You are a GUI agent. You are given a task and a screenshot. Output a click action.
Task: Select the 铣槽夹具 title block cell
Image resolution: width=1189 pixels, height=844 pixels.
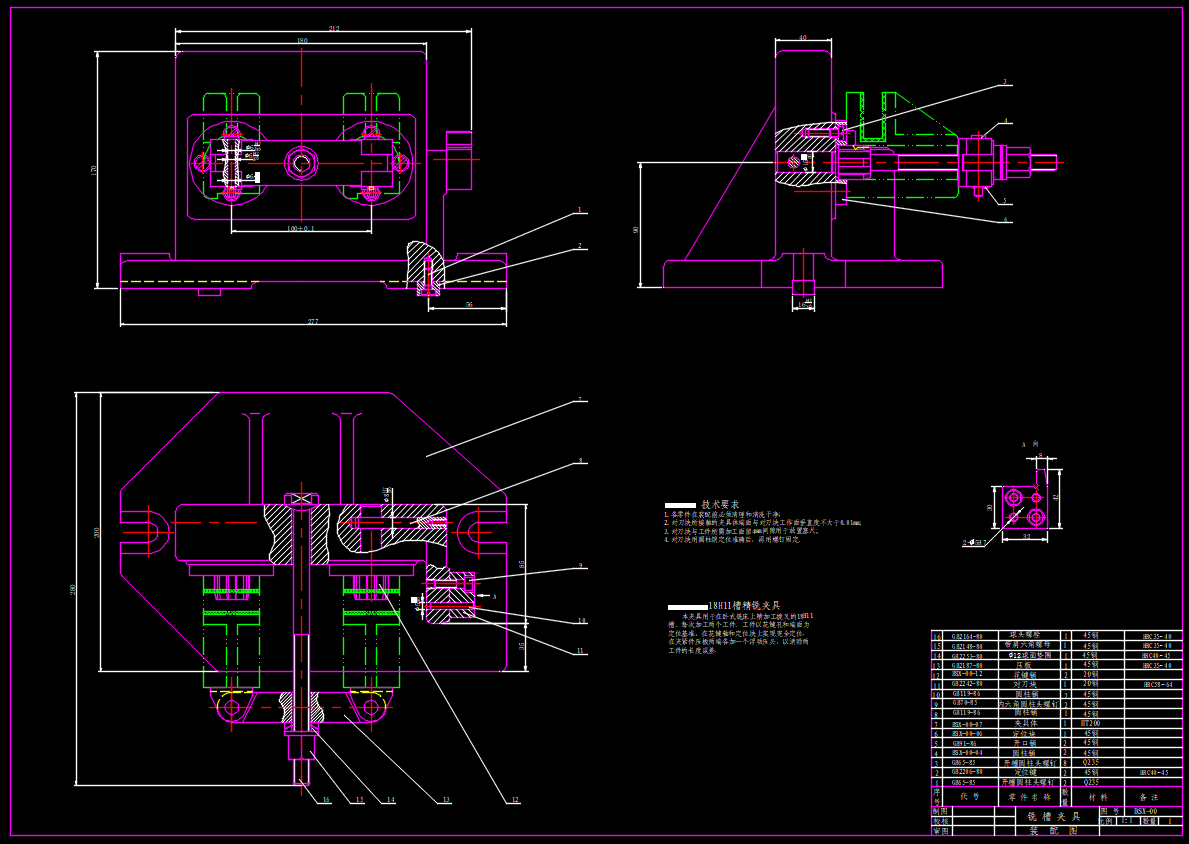pos(1058,817)
